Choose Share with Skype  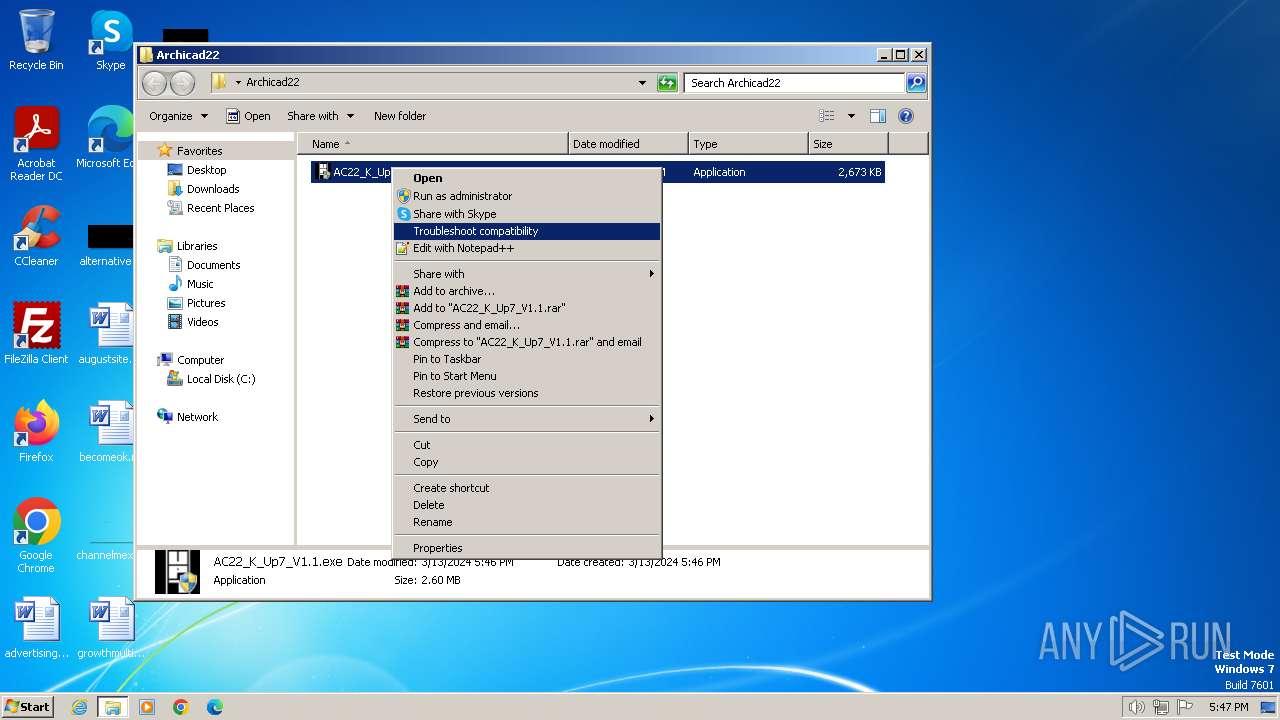(526, 214)
